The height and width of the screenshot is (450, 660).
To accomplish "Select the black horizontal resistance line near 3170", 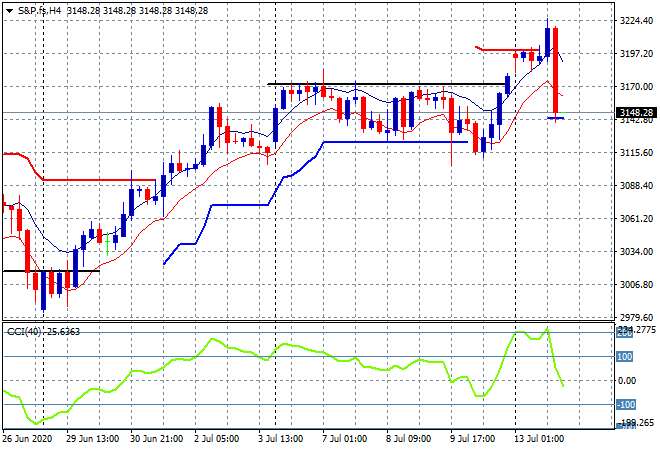I will click(389, 84).
